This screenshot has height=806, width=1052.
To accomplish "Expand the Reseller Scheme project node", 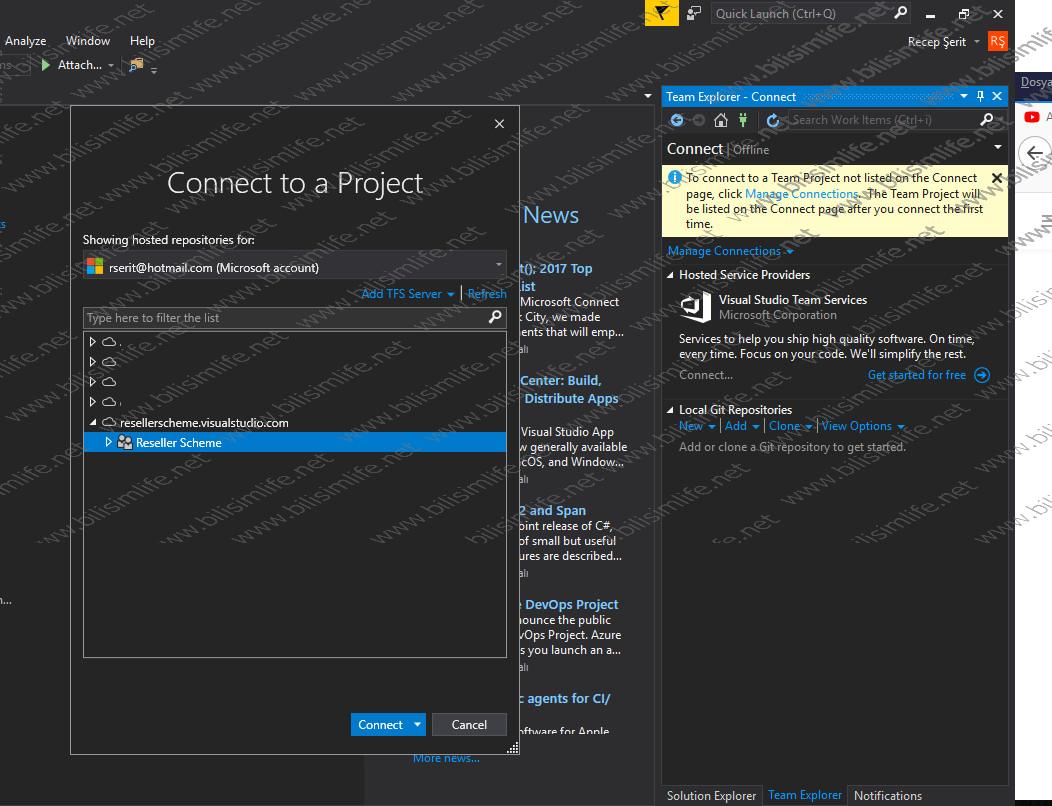I will pos(108,442).
